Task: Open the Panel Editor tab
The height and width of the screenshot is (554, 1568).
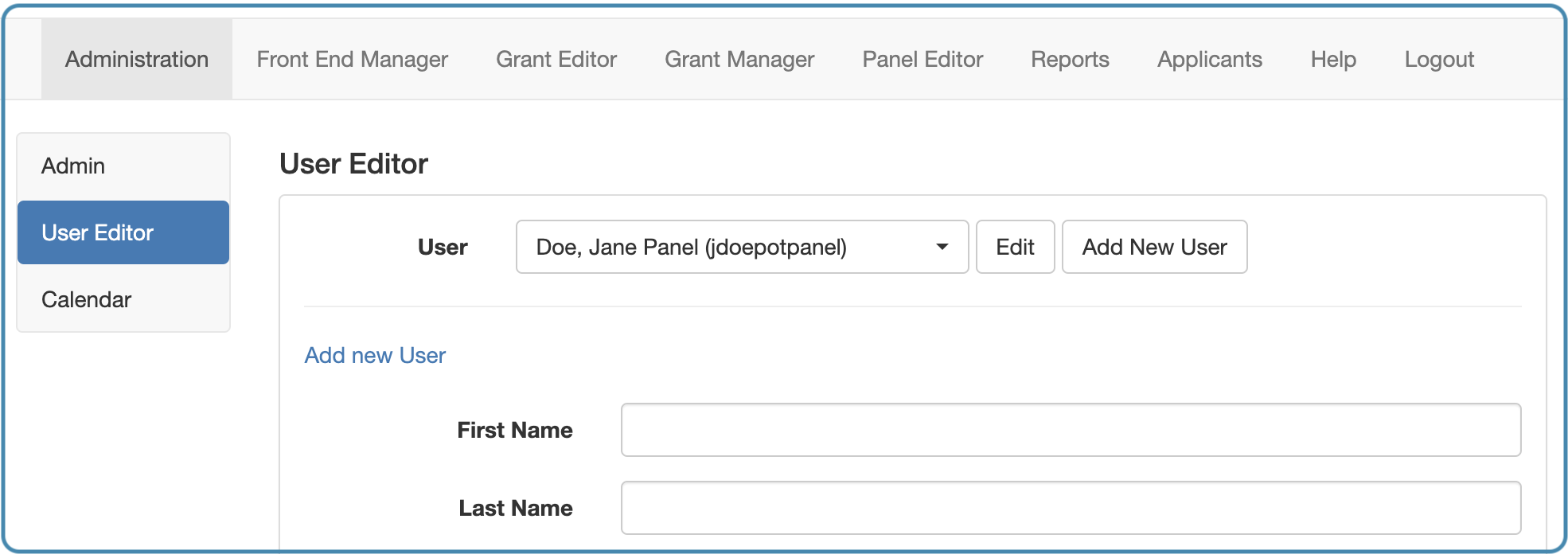Action: tap(922, 59)
